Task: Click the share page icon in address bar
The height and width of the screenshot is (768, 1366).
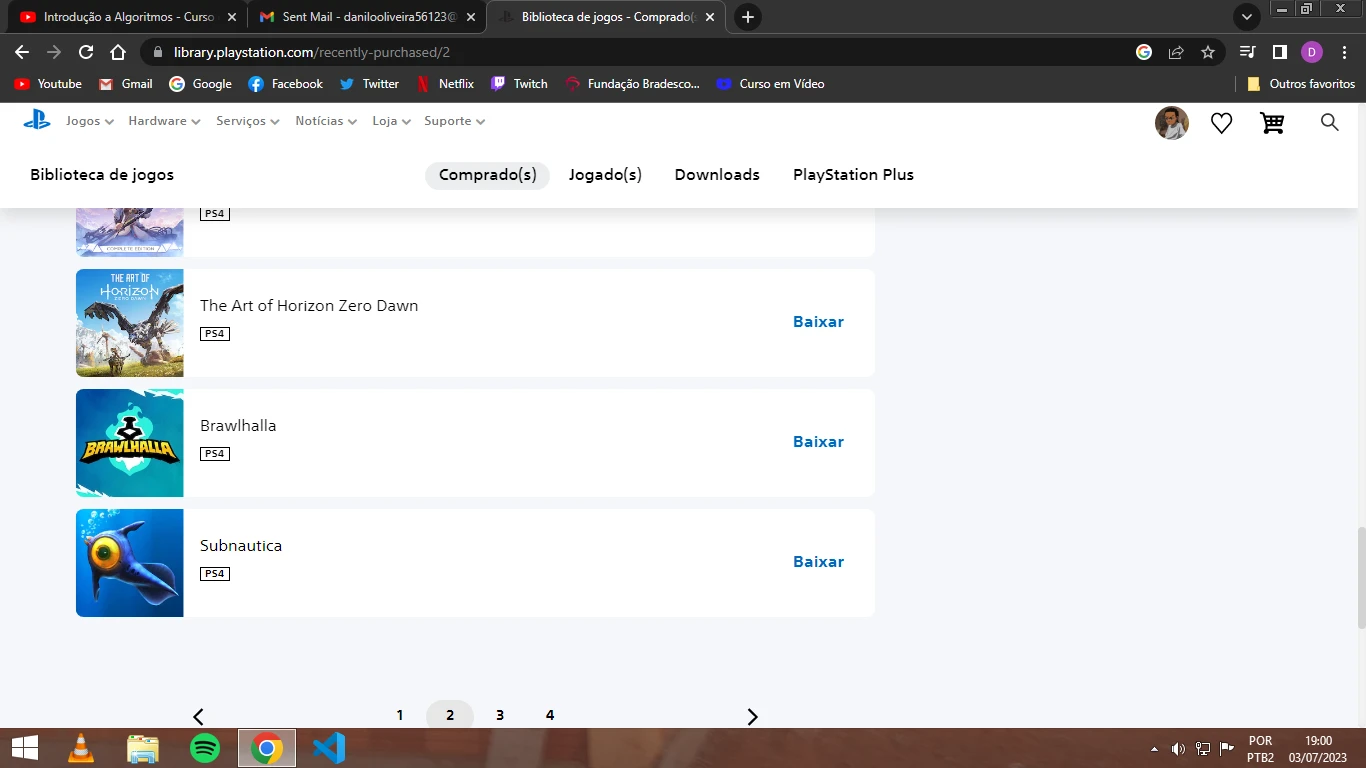Action: 1176,52
